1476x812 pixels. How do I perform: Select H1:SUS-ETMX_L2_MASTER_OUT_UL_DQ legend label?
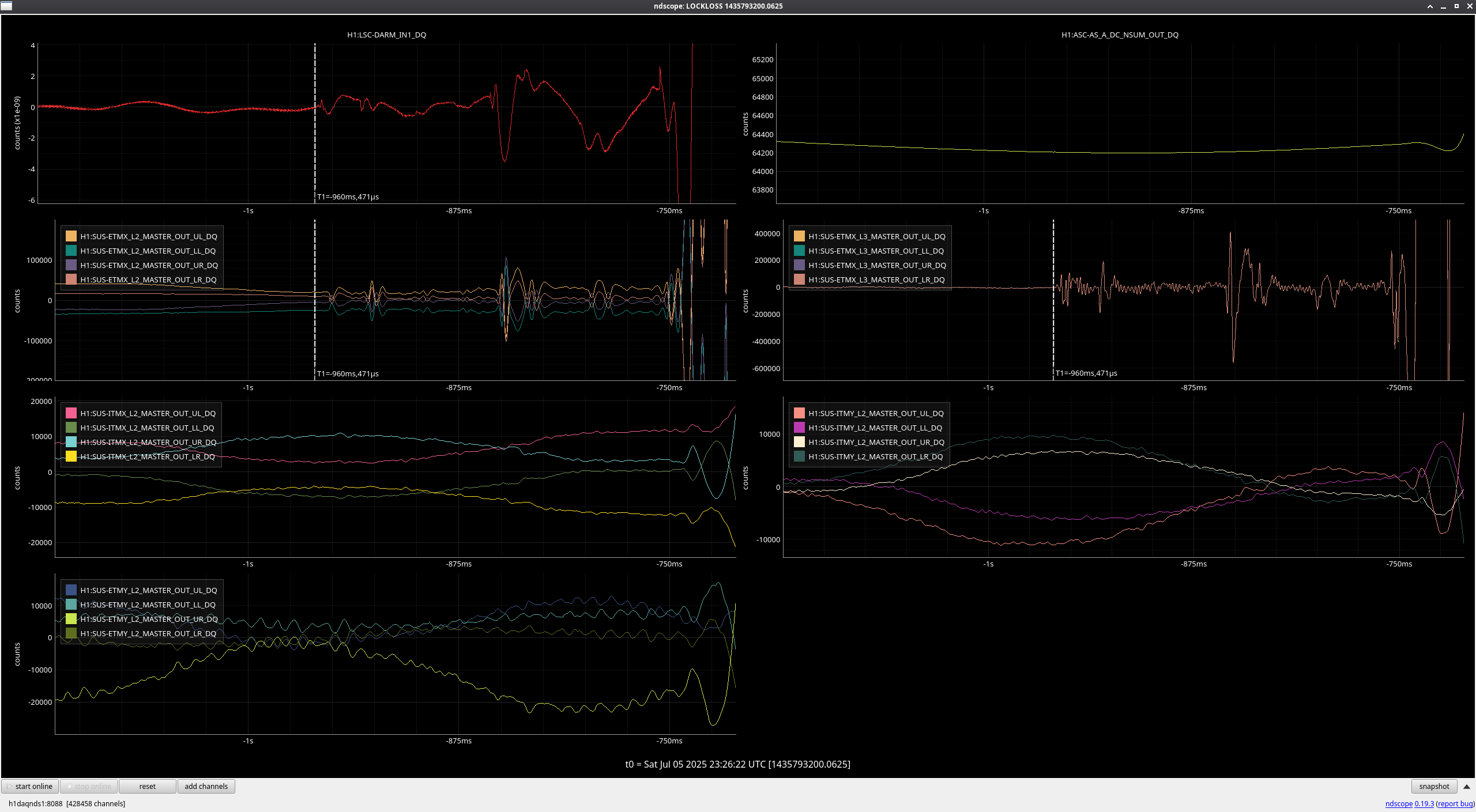[149, 236]
